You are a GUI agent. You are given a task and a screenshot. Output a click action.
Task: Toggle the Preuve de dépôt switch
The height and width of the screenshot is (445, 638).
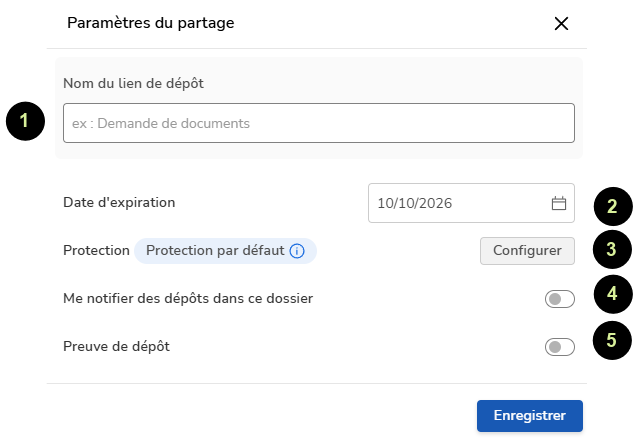pos(559,347)
